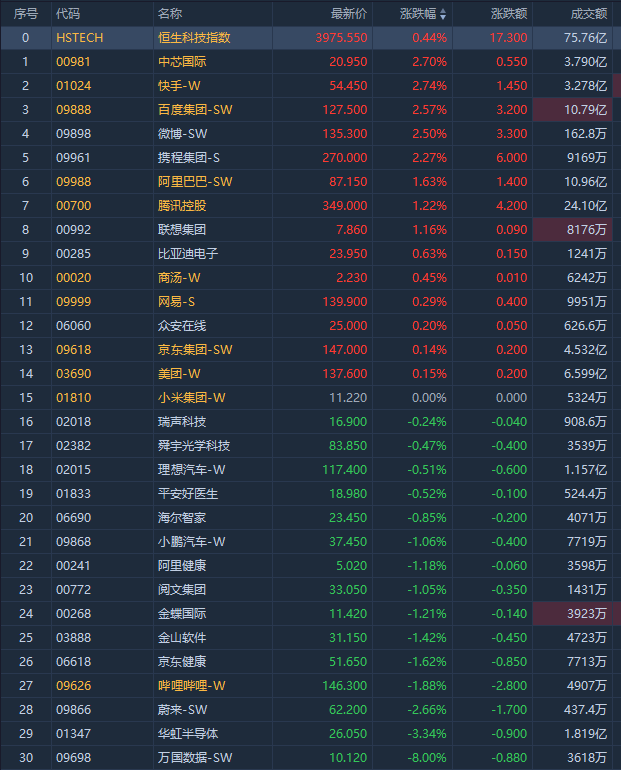Click 哔哩哔哩-W stock name

(x=191, y=686)
